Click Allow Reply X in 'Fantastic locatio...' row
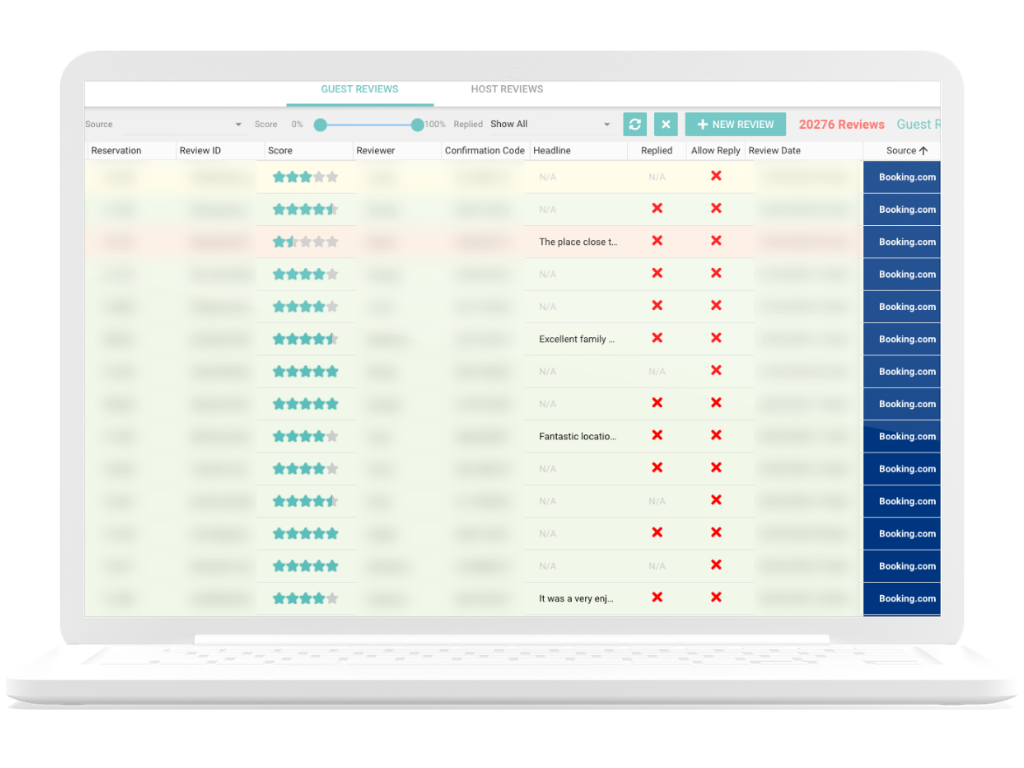Image resolution: width=1024 pixels, height=768 pixels. [716, 436]
